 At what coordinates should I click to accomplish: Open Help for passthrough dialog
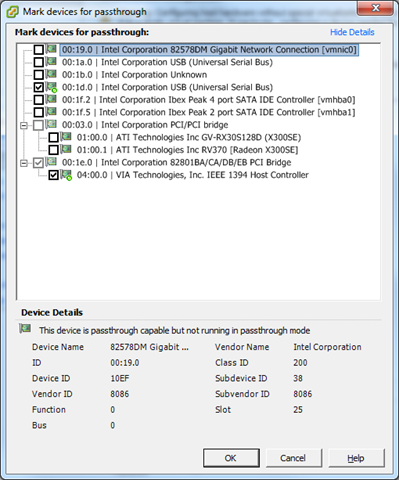coord(356,458)
